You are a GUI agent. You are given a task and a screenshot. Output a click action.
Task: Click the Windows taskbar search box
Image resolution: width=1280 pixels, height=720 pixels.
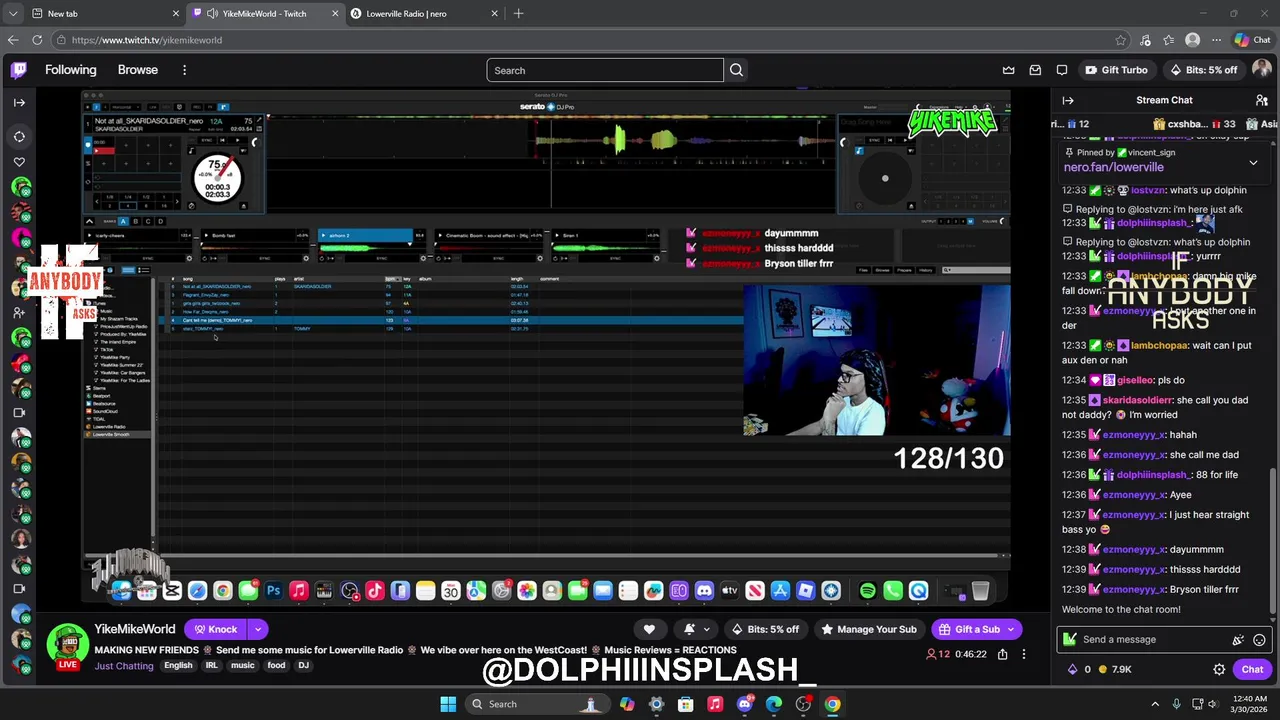(x=536, y=704)
